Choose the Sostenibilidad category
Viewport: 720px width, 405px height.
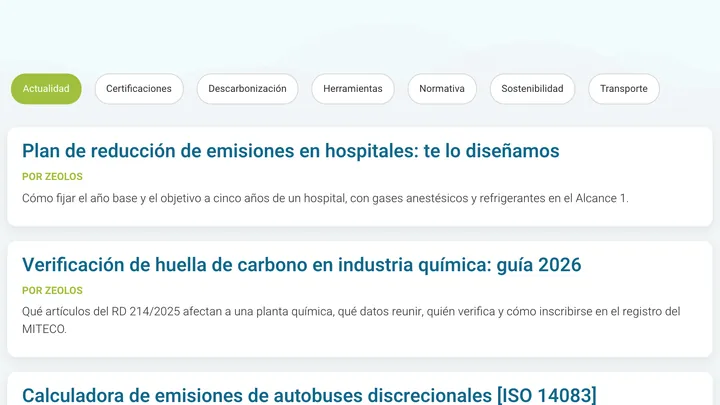(x=532, y=89)
